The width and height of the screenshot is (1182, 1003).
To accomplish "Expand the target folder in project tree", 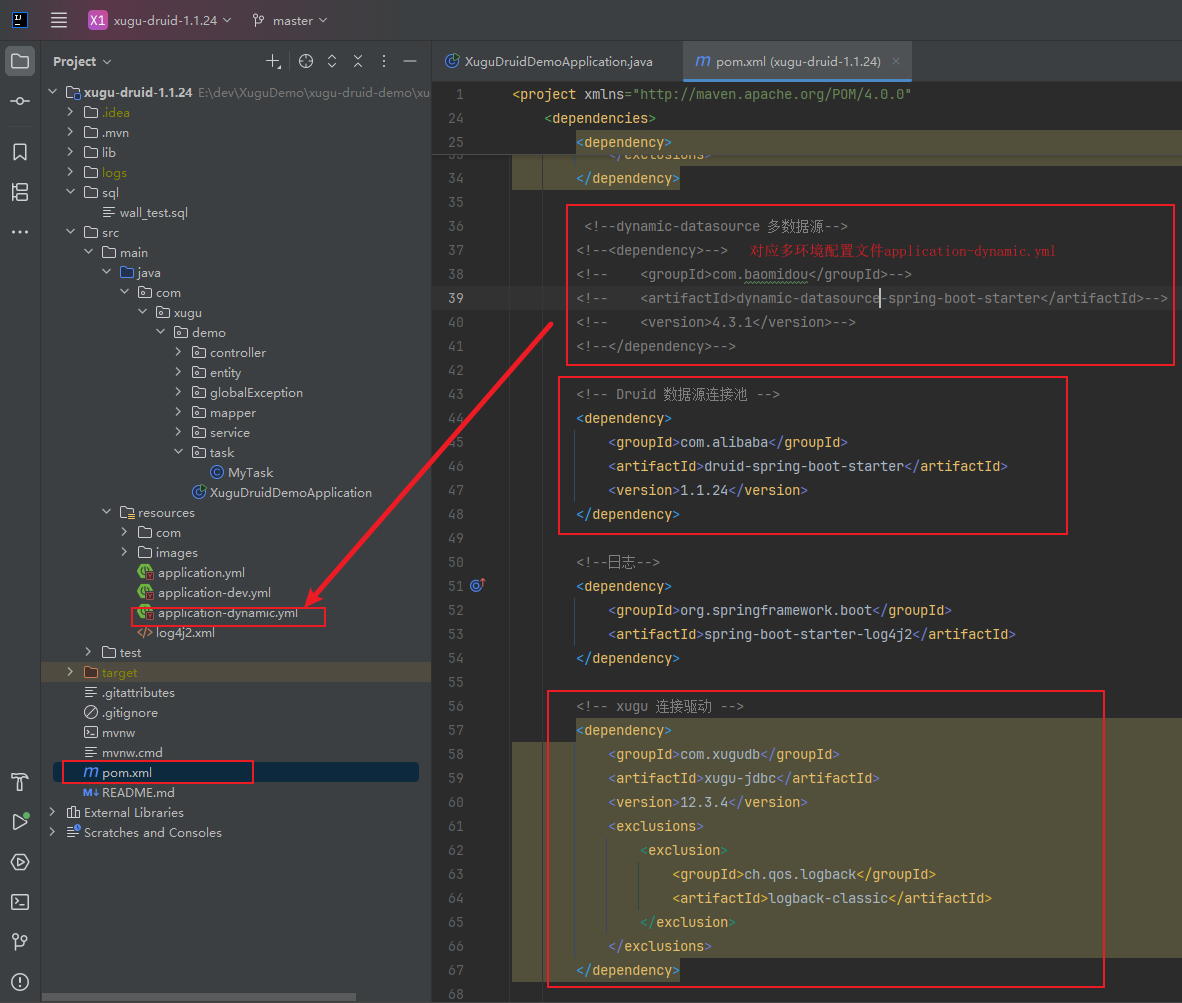I will (70, 672).
